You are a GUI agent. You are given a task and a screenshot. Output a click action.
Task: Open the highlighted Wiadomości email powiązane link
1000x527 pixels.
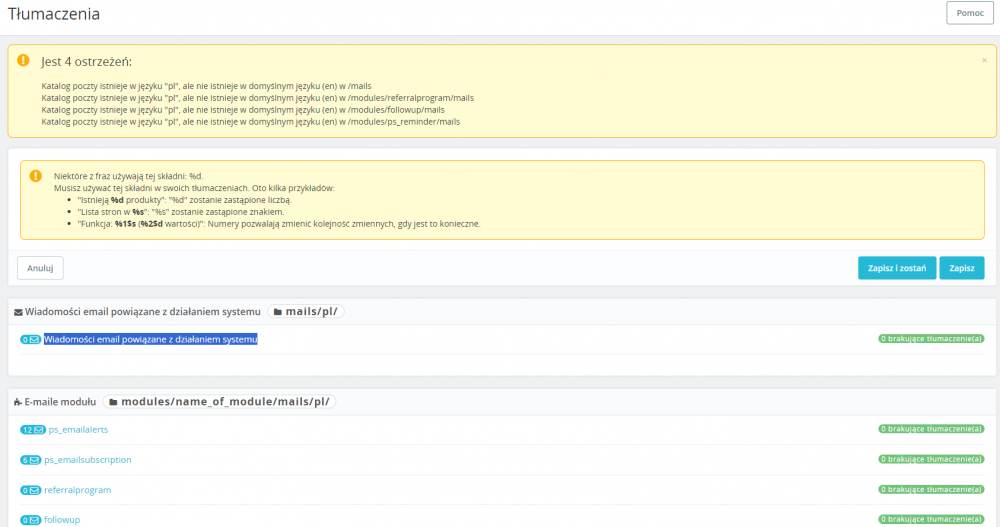151,339
